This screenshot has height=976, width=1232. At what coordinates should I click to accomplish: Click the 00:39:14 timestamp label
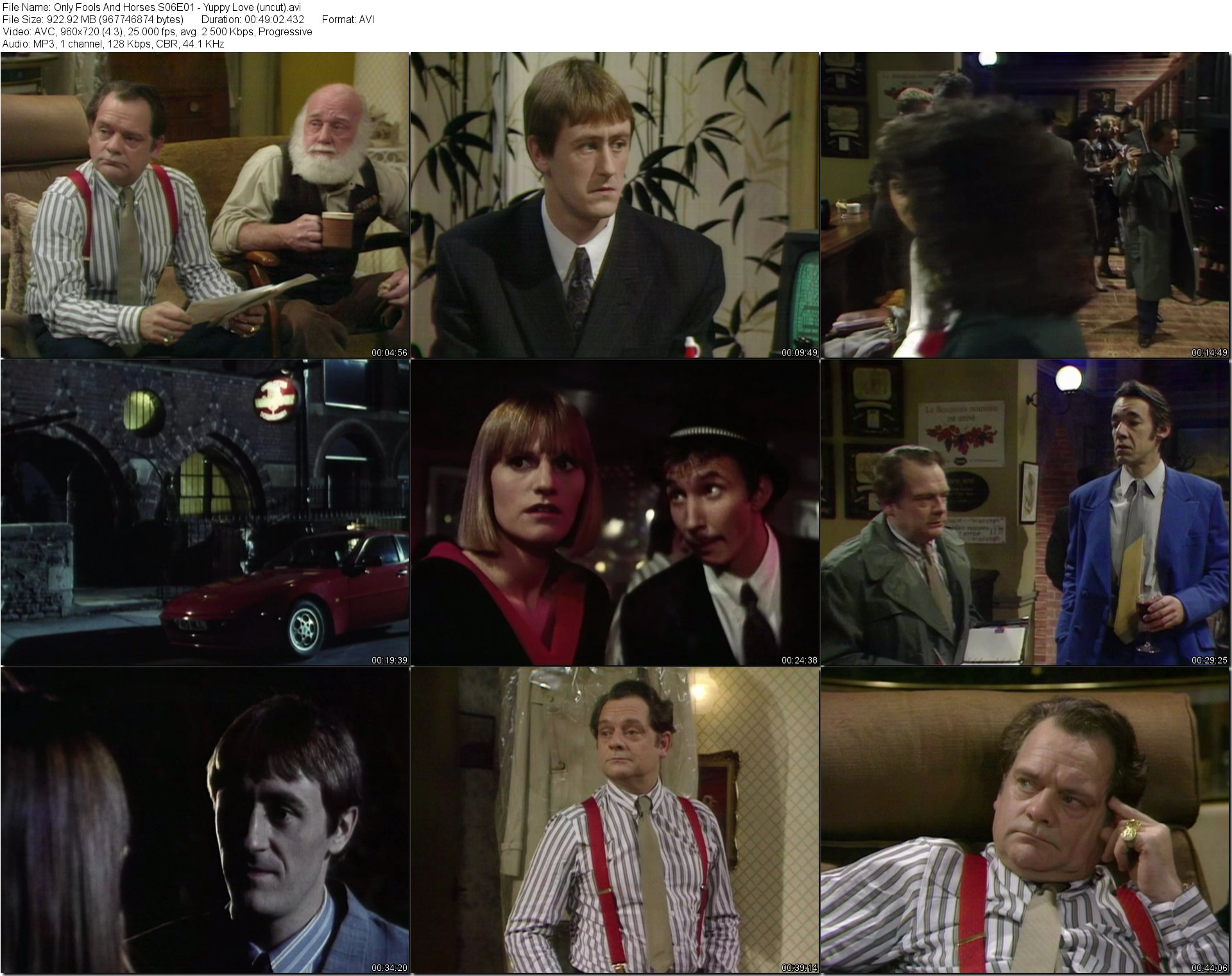799,968
